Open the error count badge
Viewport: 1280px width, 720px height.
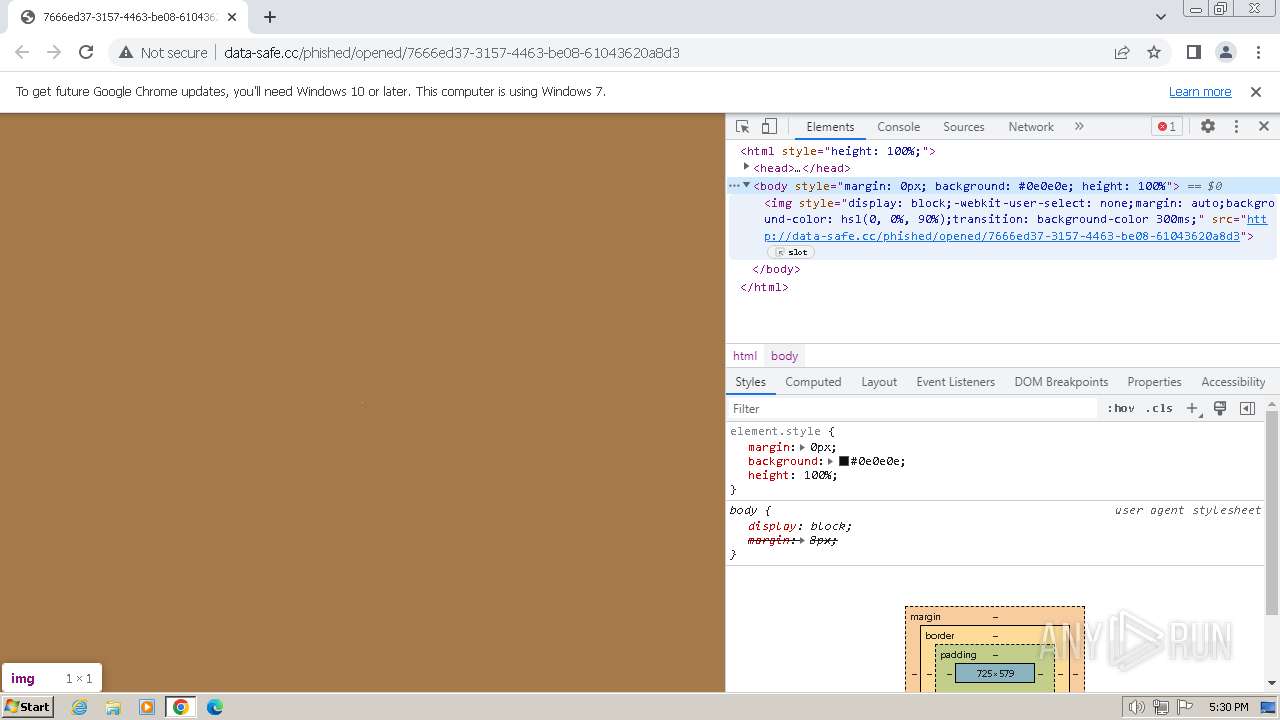pyautogui.click(x=1167, y=127)
